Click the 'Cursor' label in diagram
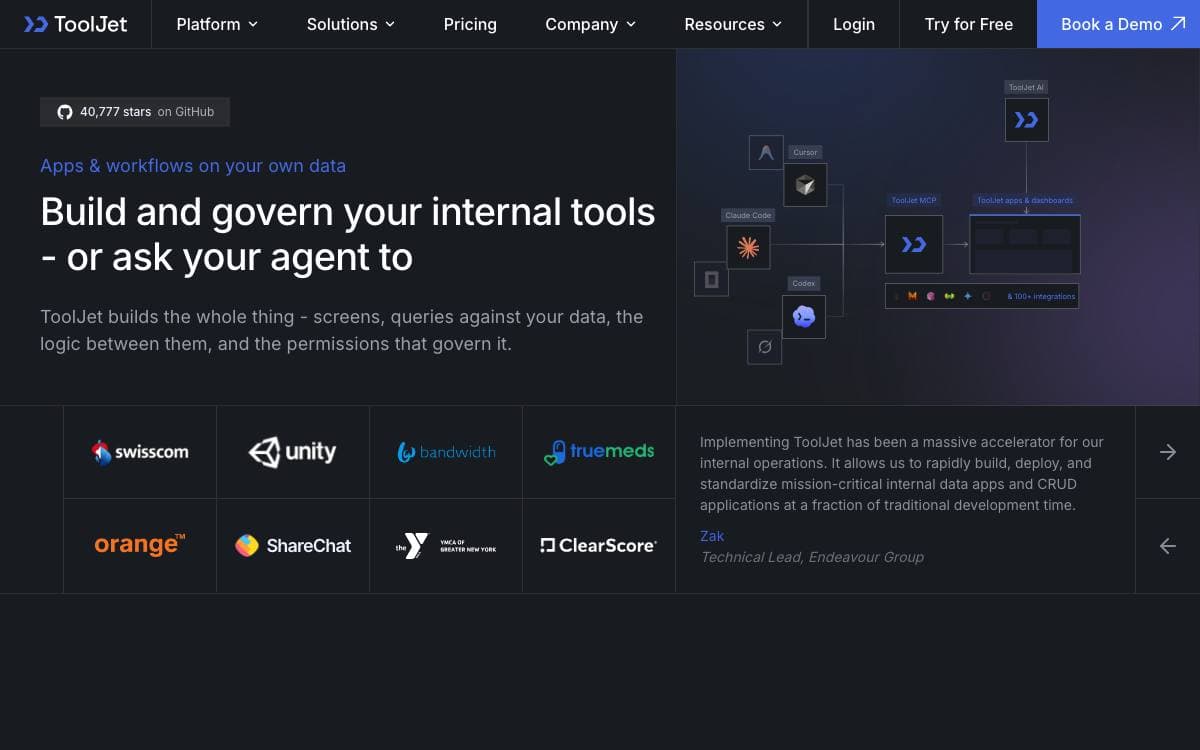 (x=805, y=152)
